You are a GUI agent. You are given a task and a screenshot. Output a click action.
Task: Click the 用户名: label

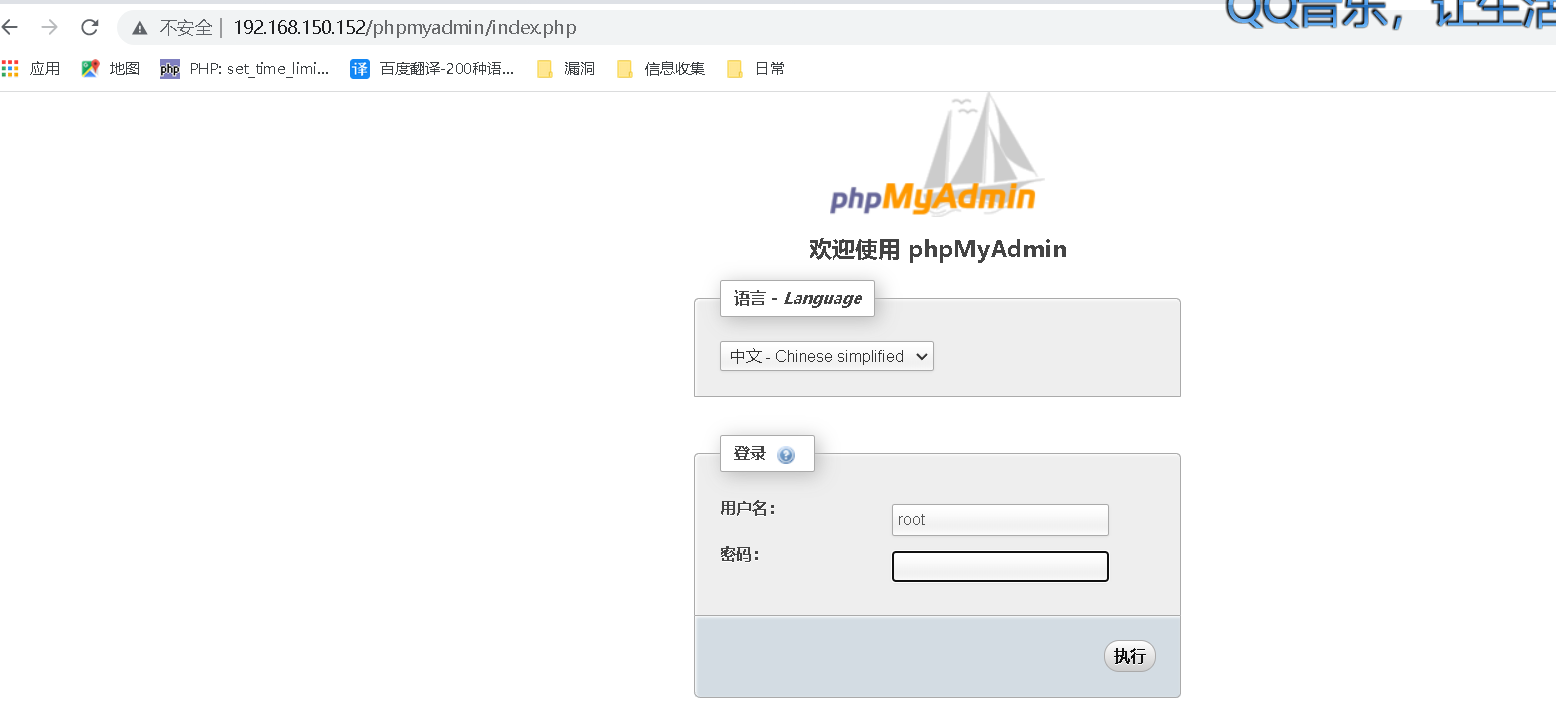(748, 509)
